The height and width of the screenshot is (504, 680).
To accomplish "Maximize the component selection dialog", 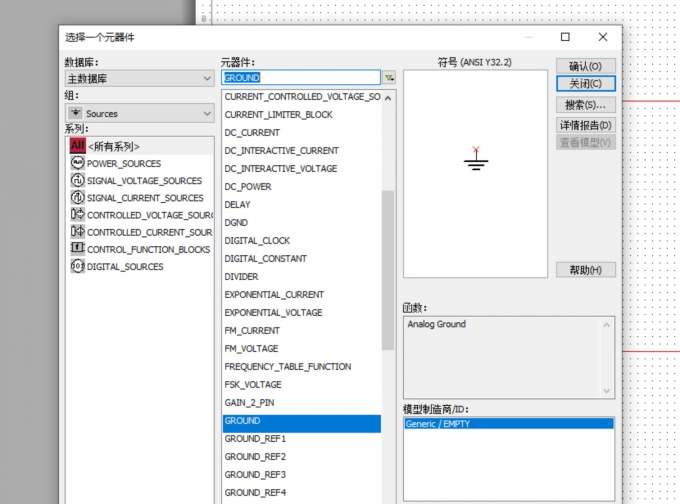I will click(565, 37).
